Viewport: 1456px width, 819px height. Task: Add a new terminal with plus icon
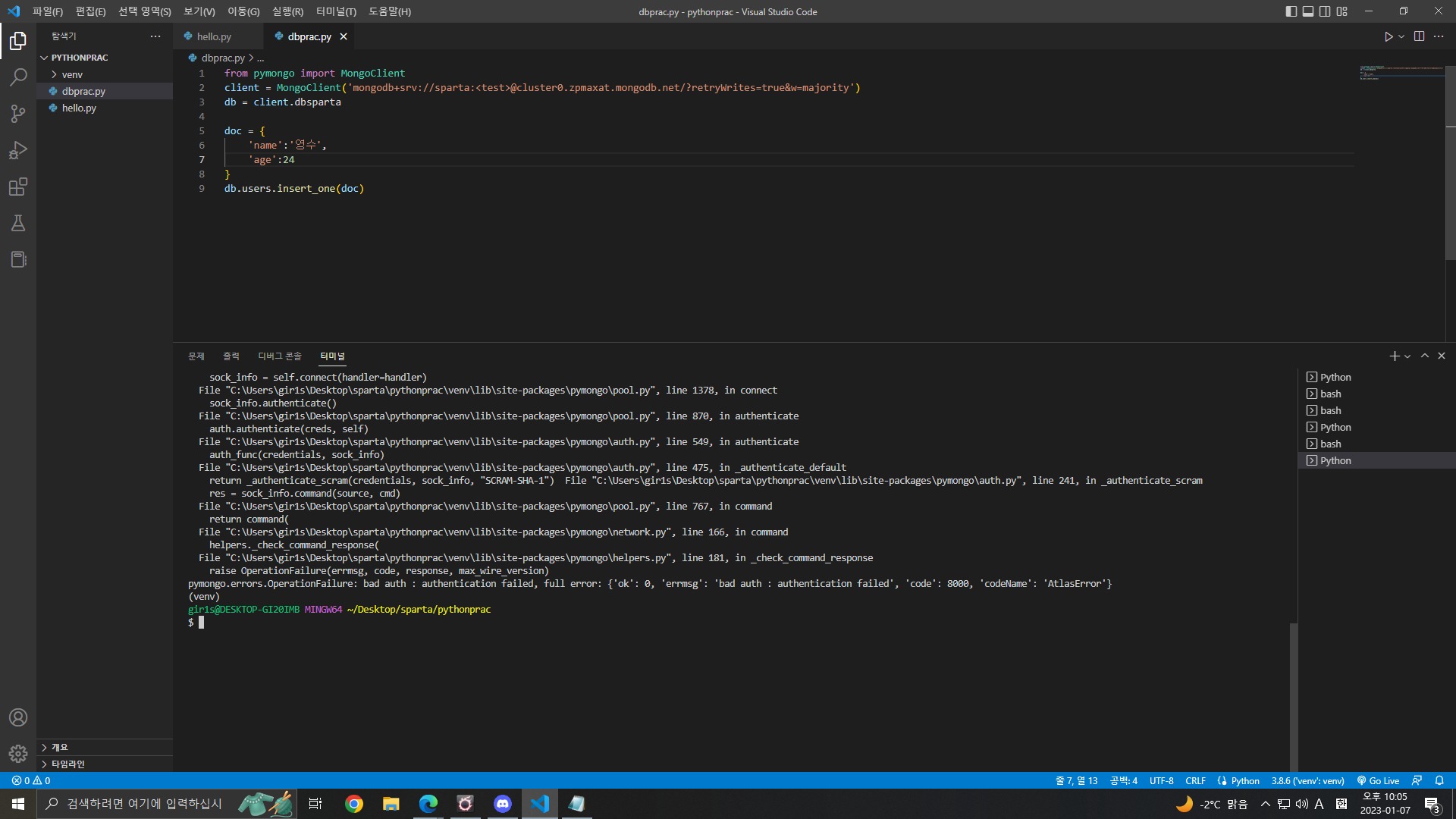click(1394, 356)
